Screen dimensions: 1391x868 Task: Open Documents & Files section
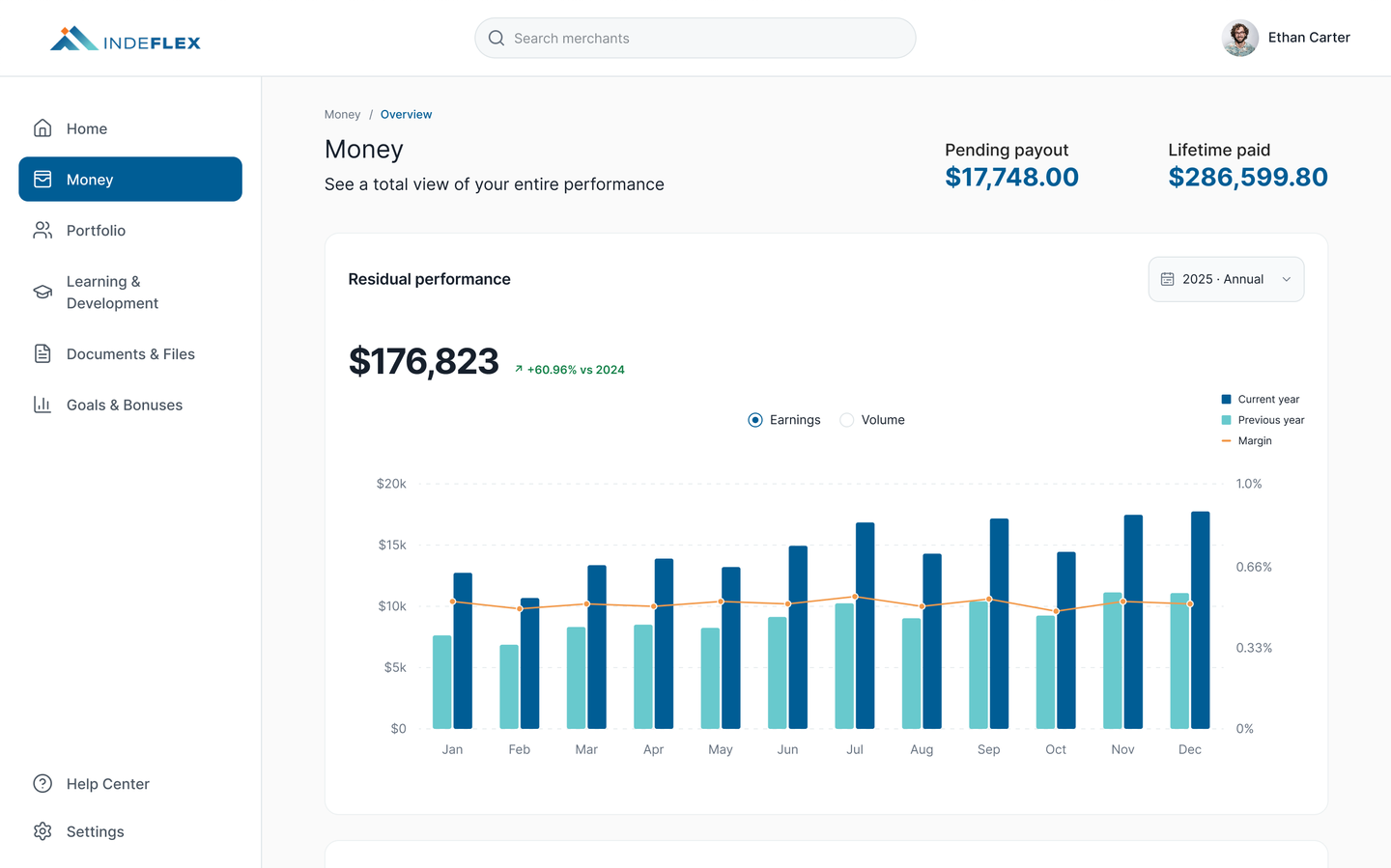pyautogui.click(x=130, y=354)
